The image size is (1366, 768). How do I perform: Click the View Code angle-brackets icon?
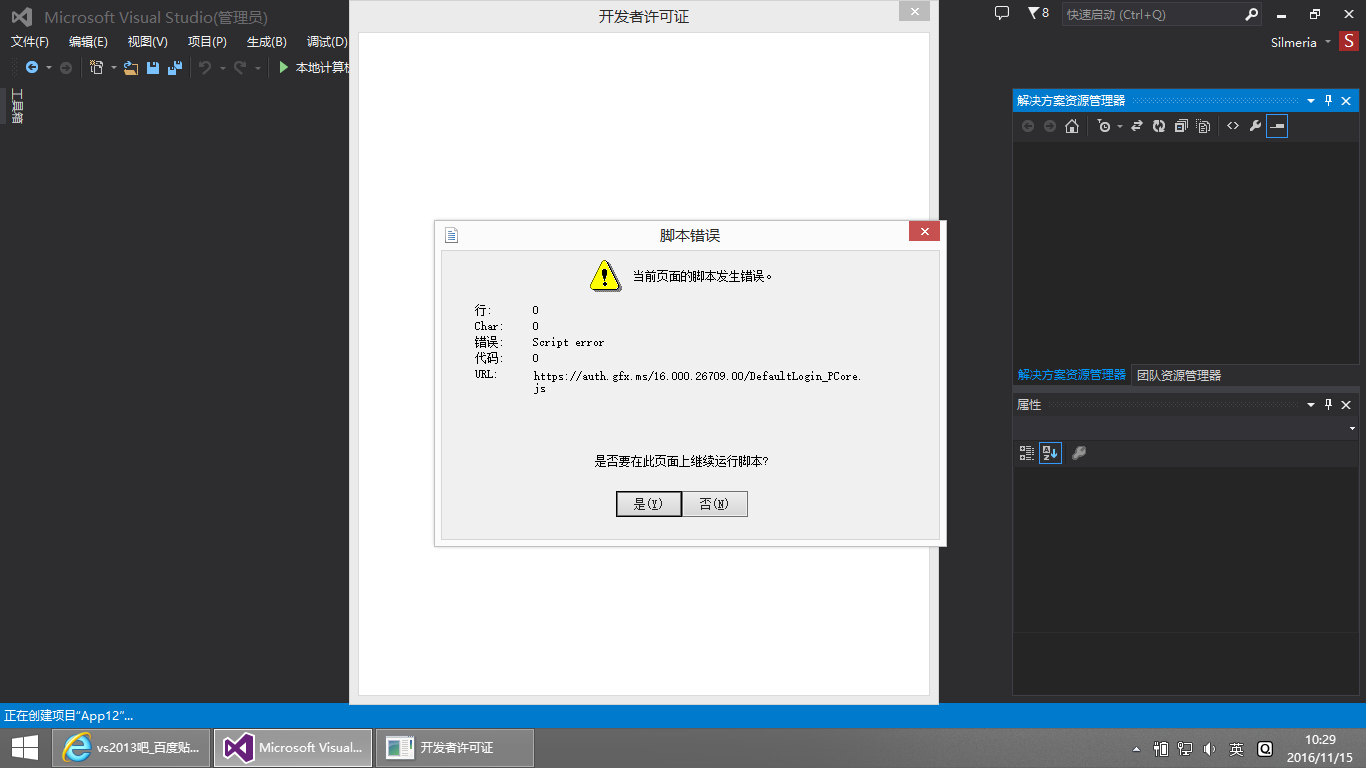coord(1233,126)
